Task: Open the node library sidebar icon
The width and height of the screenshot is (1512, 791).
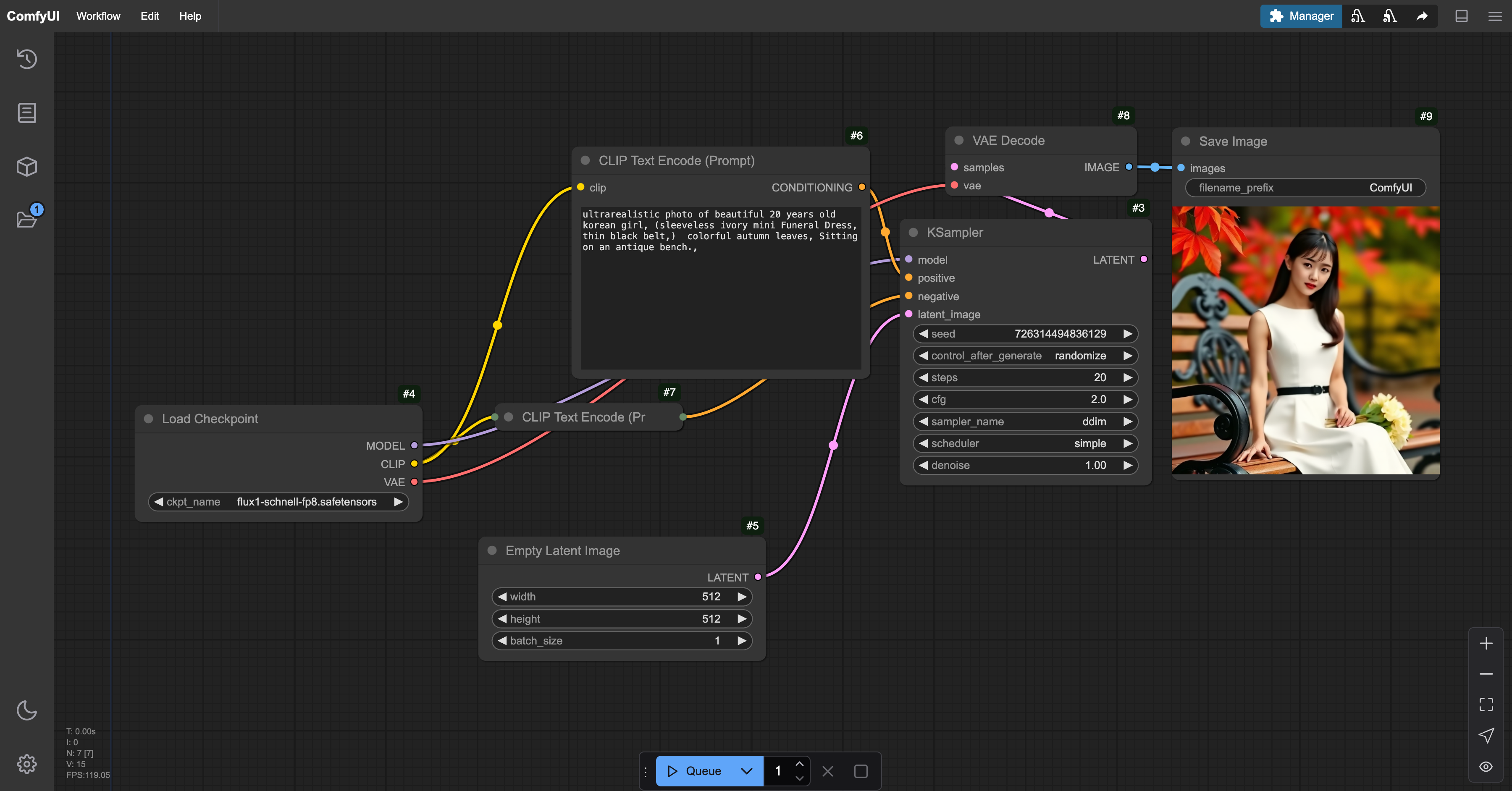Action: click(x=26, y=113)
